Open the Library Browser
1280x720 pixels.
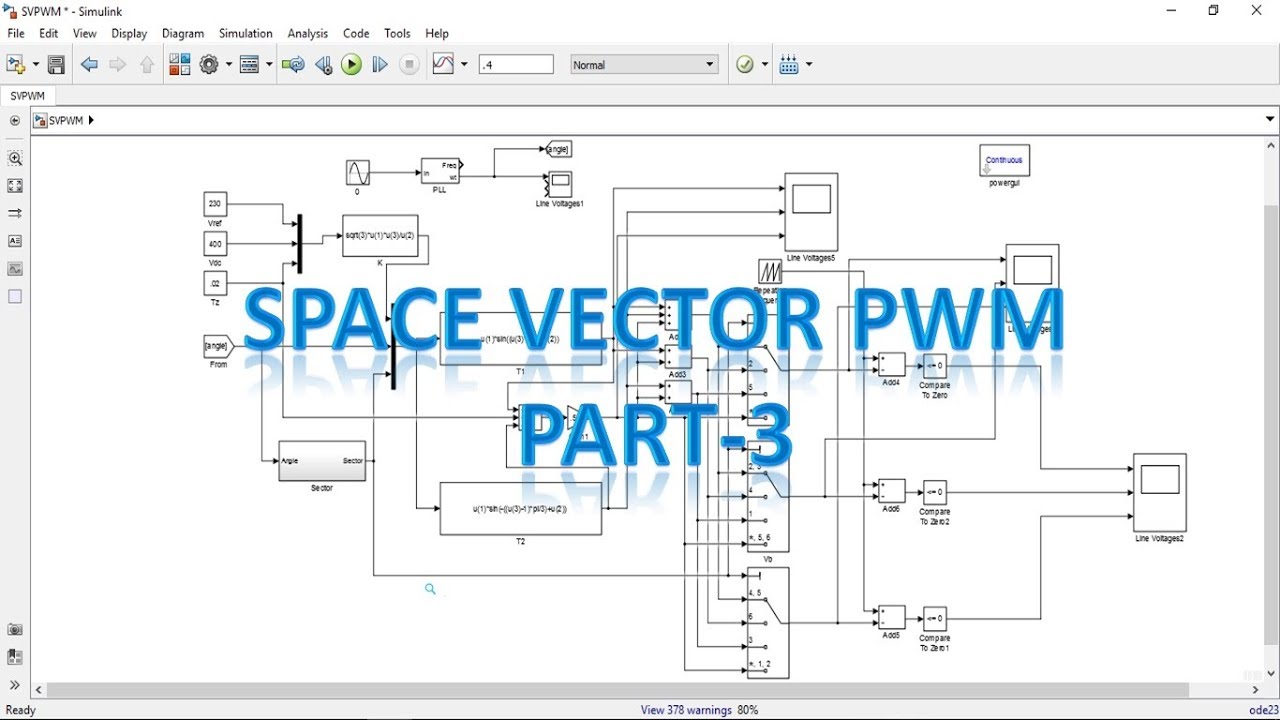(x=179, y=65)
